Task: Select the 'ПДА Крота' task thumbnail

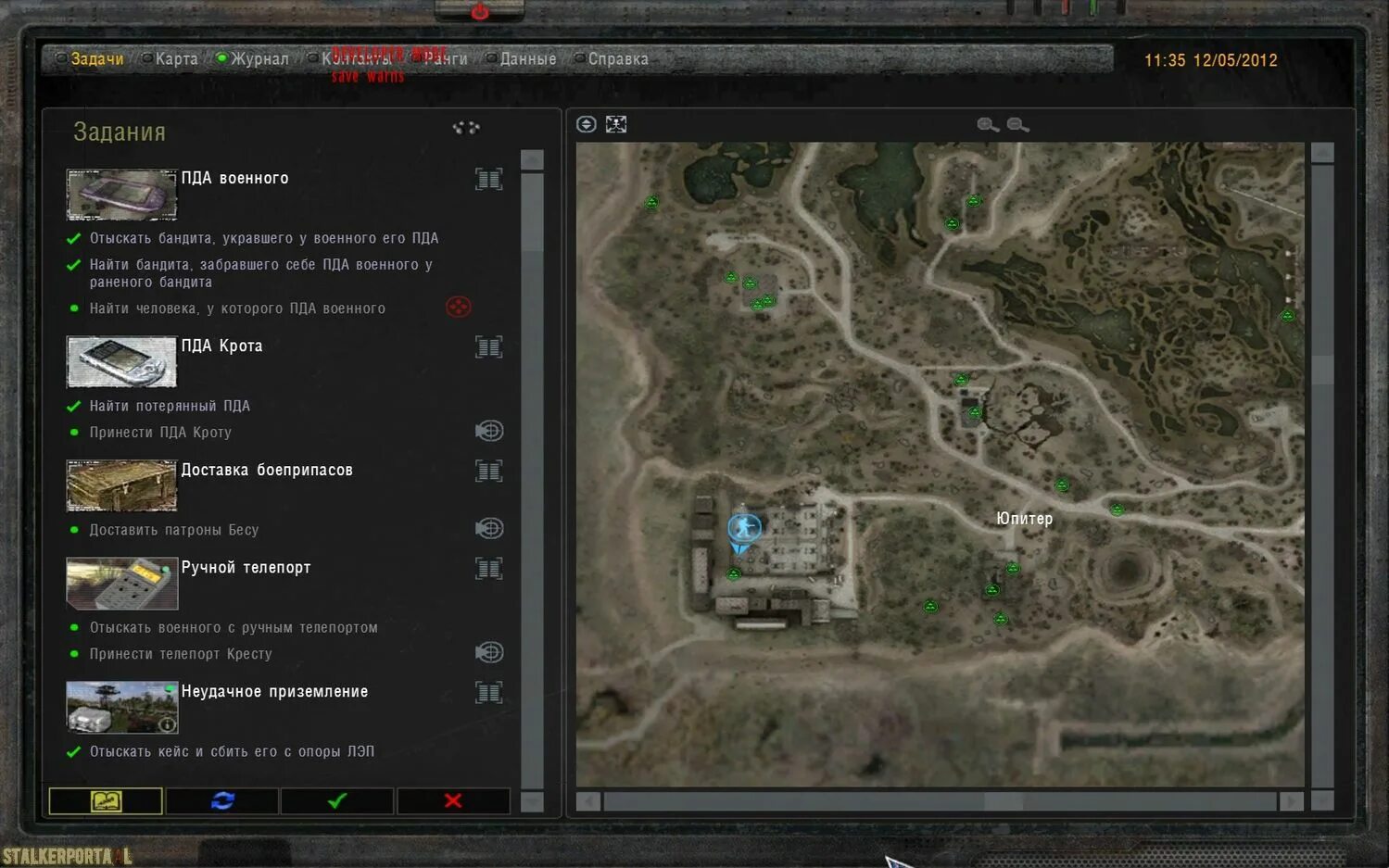Action: click(121, 361)
